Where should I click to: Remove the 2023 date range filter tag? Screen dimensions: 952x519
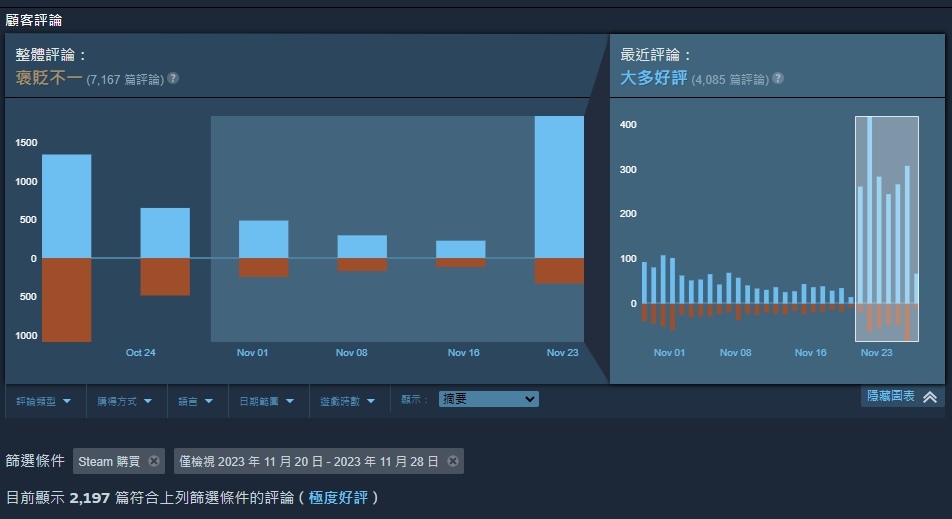point(453,461)
